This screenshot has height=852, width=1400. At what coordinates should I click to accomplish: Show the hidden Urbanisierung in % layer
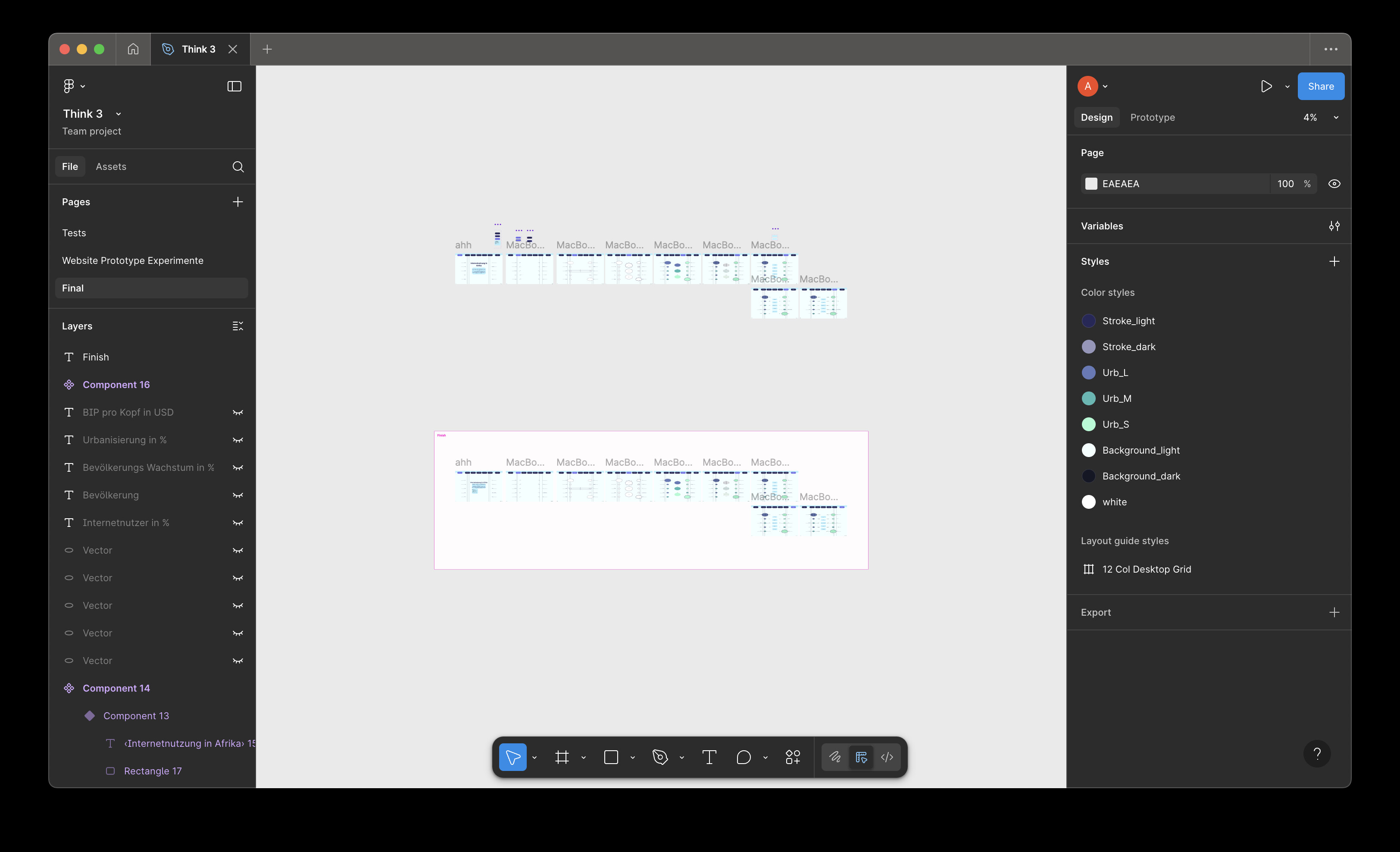(x=238, y=440)
